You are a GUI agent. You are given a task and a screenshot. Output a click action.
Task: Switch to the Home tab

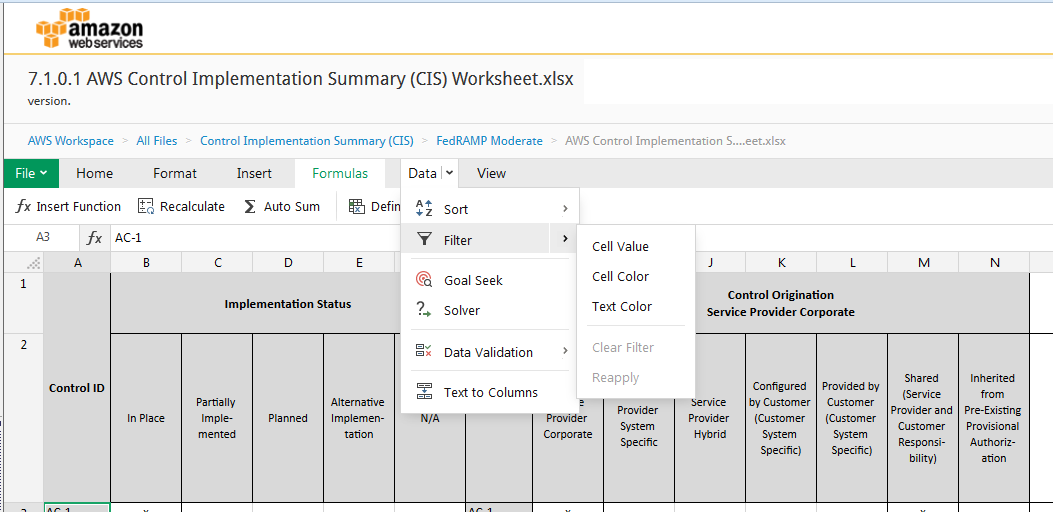point(94,173)
